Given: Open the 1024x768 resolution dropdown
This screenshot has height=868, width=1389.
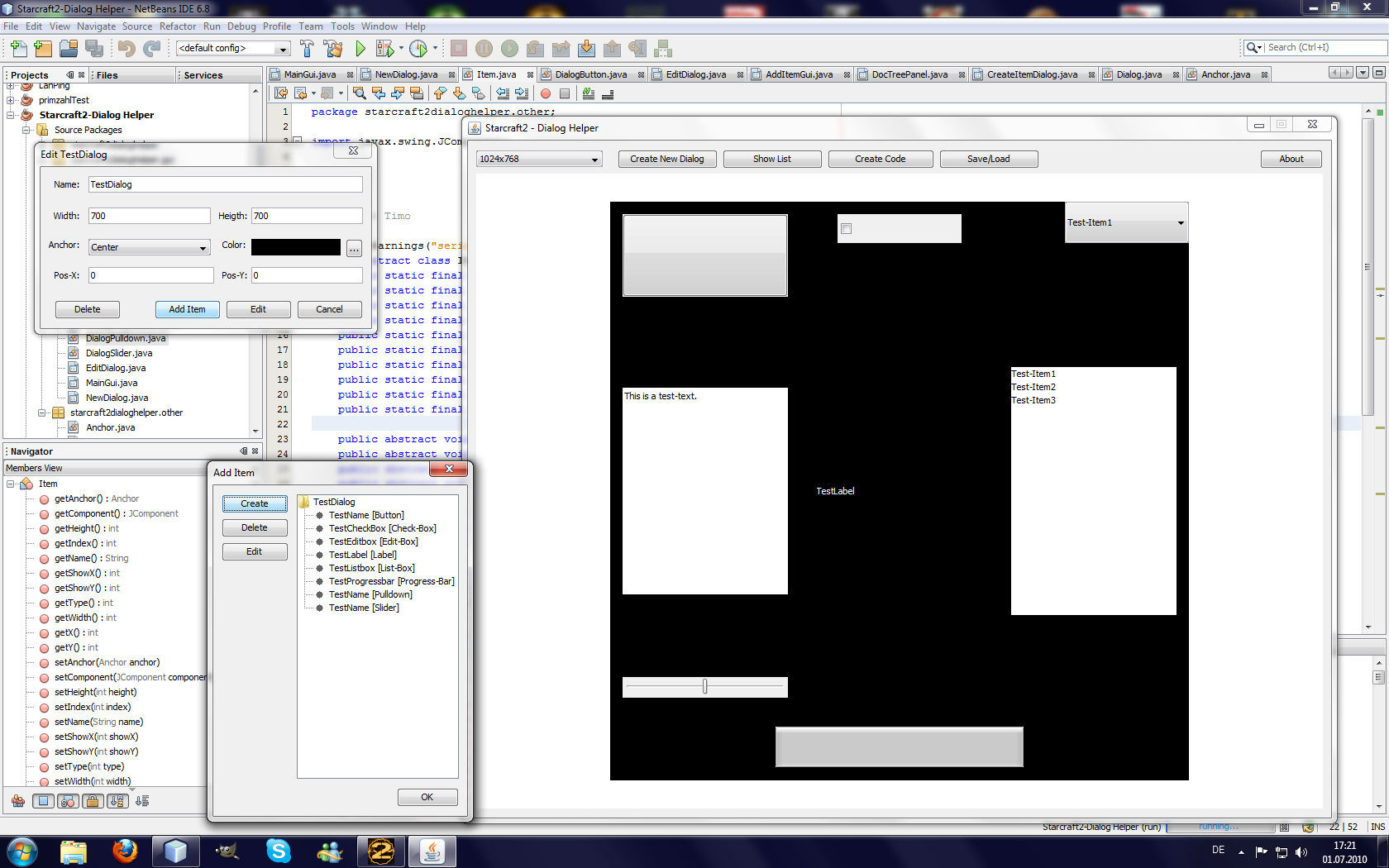Looking at the screenshot, I should coord(539,159).
